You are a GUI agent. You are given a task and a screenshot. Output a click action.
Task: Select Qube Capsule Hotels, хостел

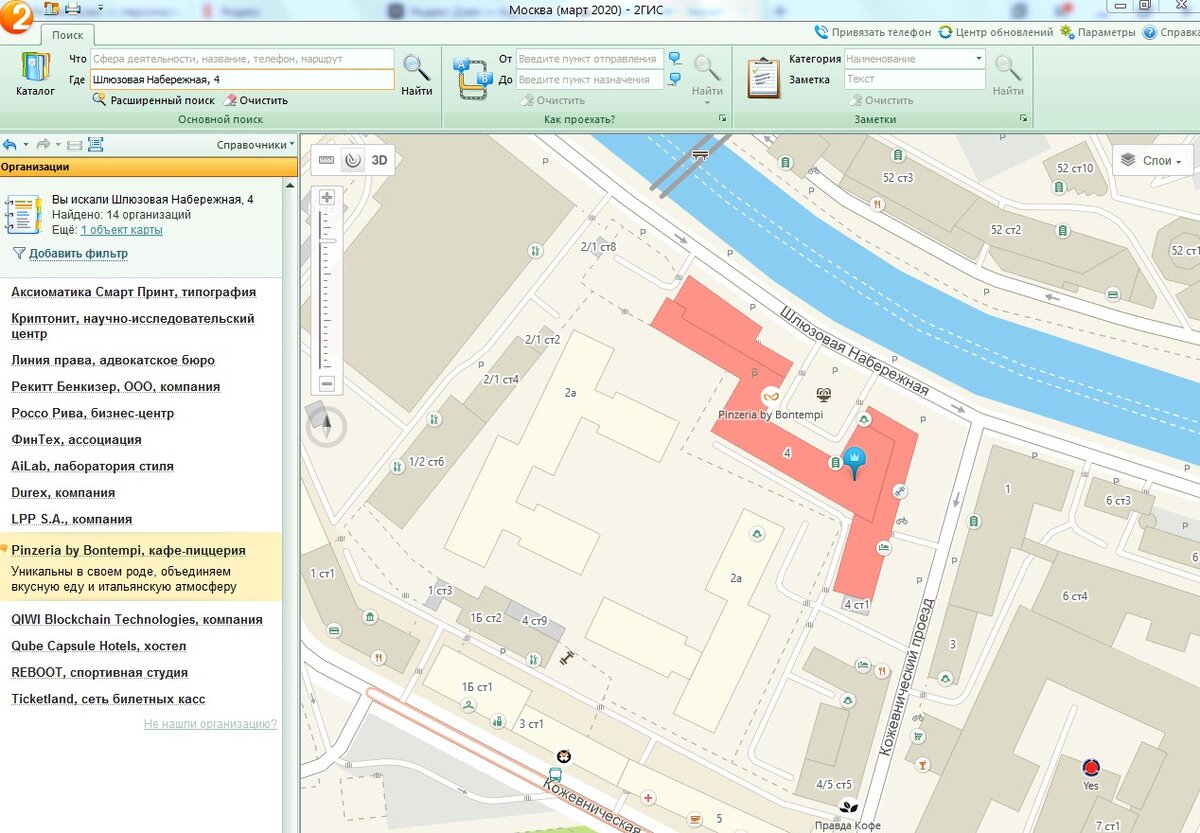point(99,646)
